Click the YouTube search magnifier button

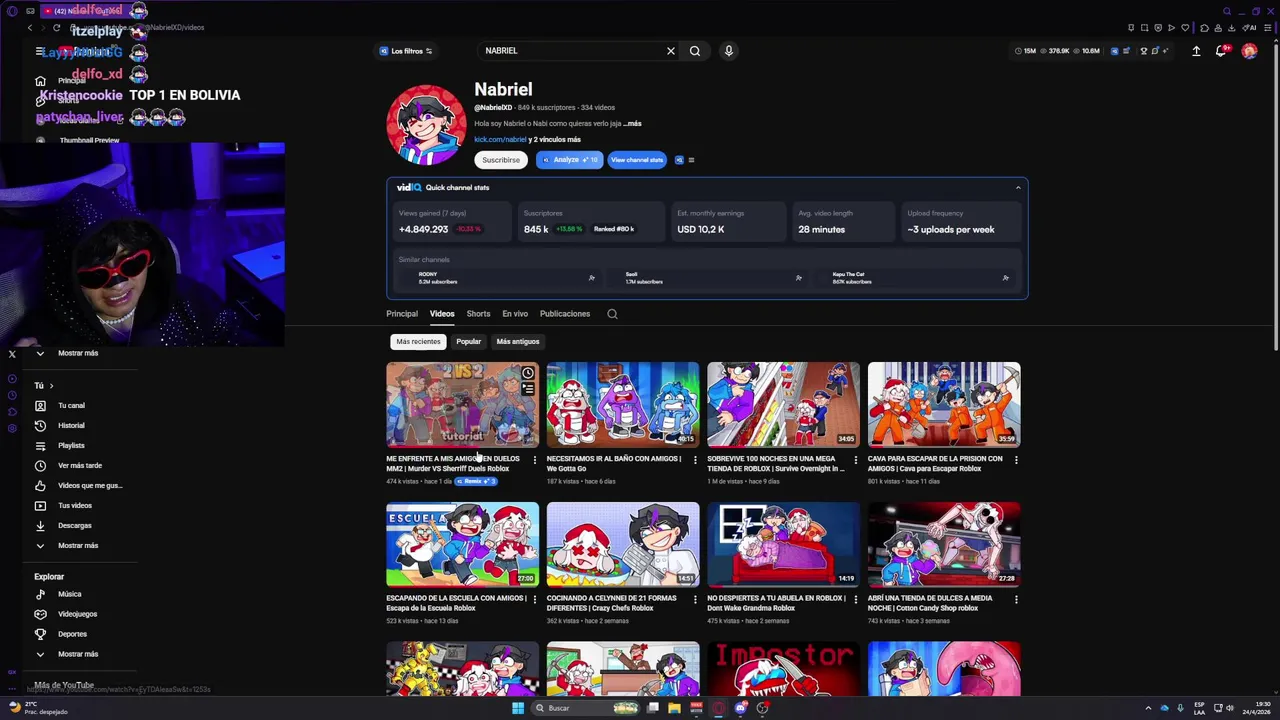pyautogui.click(x=695, y=51)
